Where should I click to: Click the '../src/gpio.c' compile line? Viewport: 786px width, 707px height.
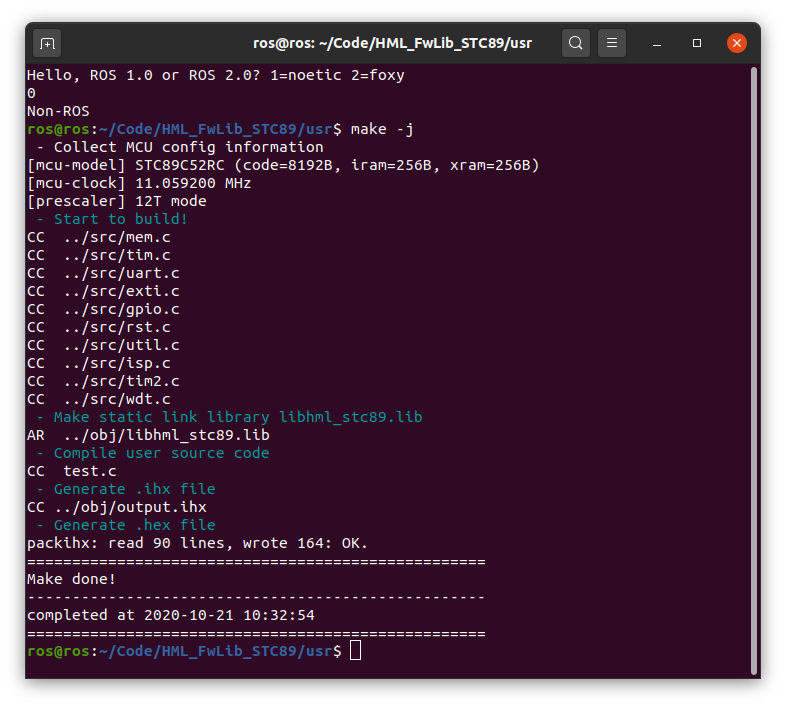(x=103, y=309)
